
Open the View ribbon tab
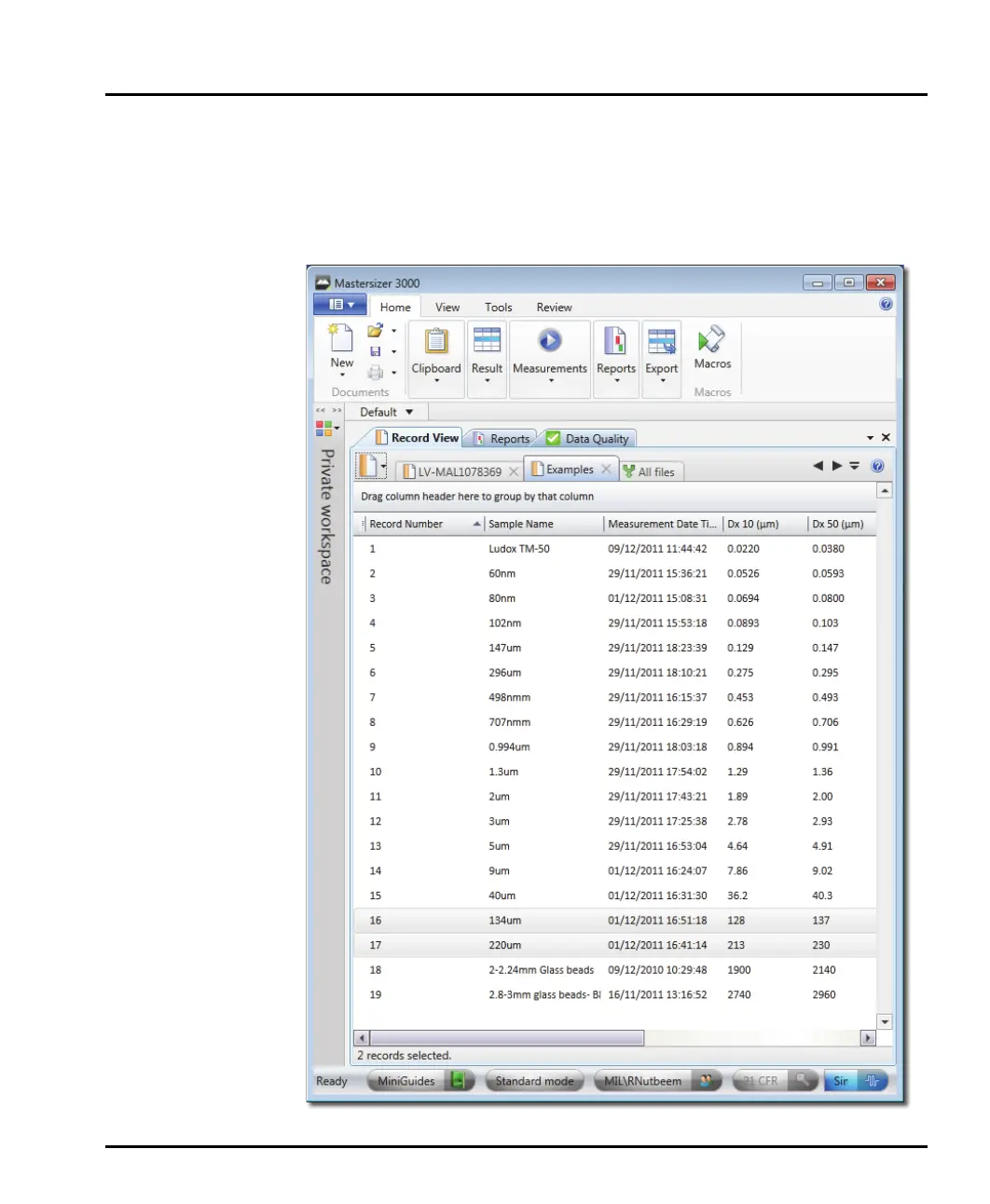pos(447,307)
